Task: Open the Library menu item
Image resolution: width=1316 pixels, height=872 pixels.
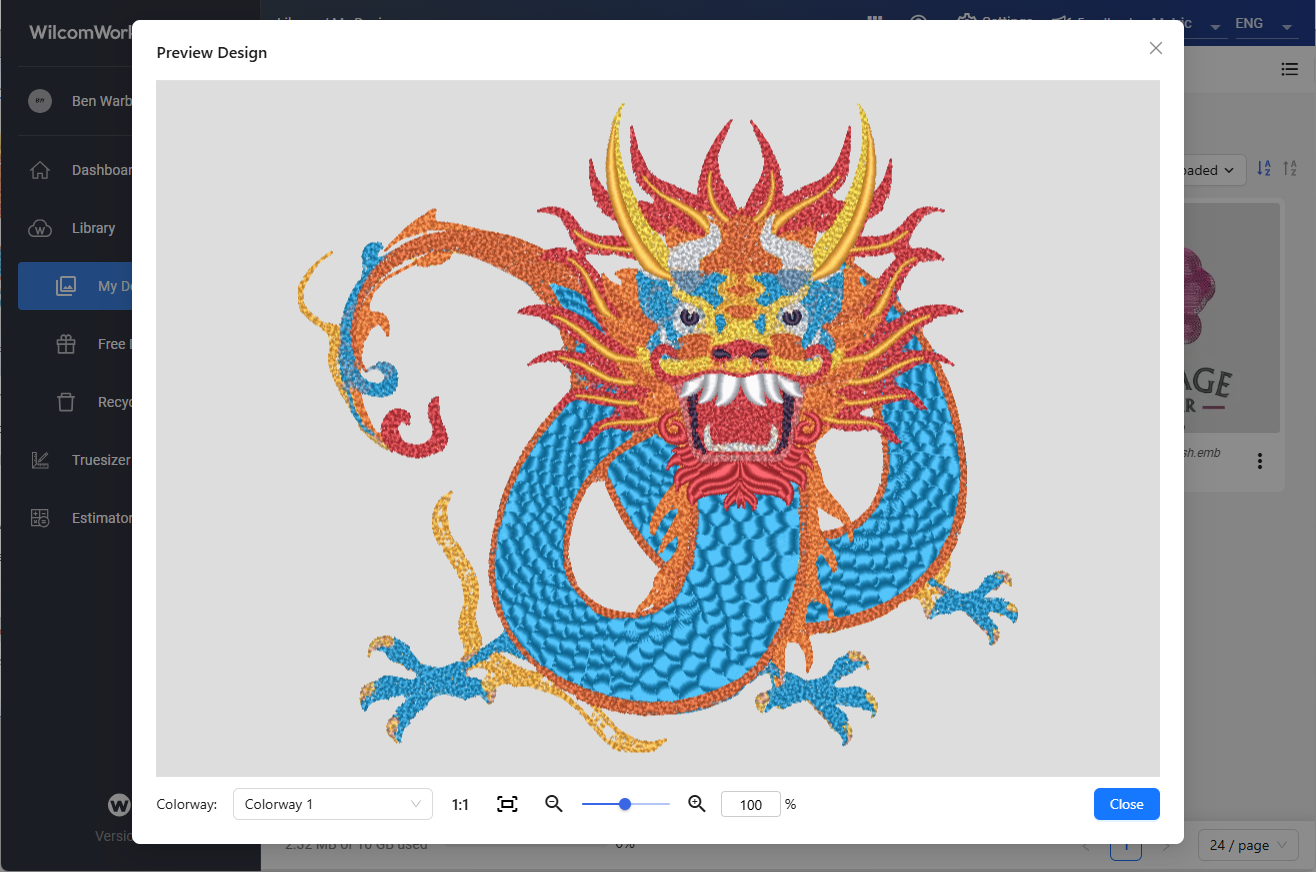Action: (x=93, y=228)
